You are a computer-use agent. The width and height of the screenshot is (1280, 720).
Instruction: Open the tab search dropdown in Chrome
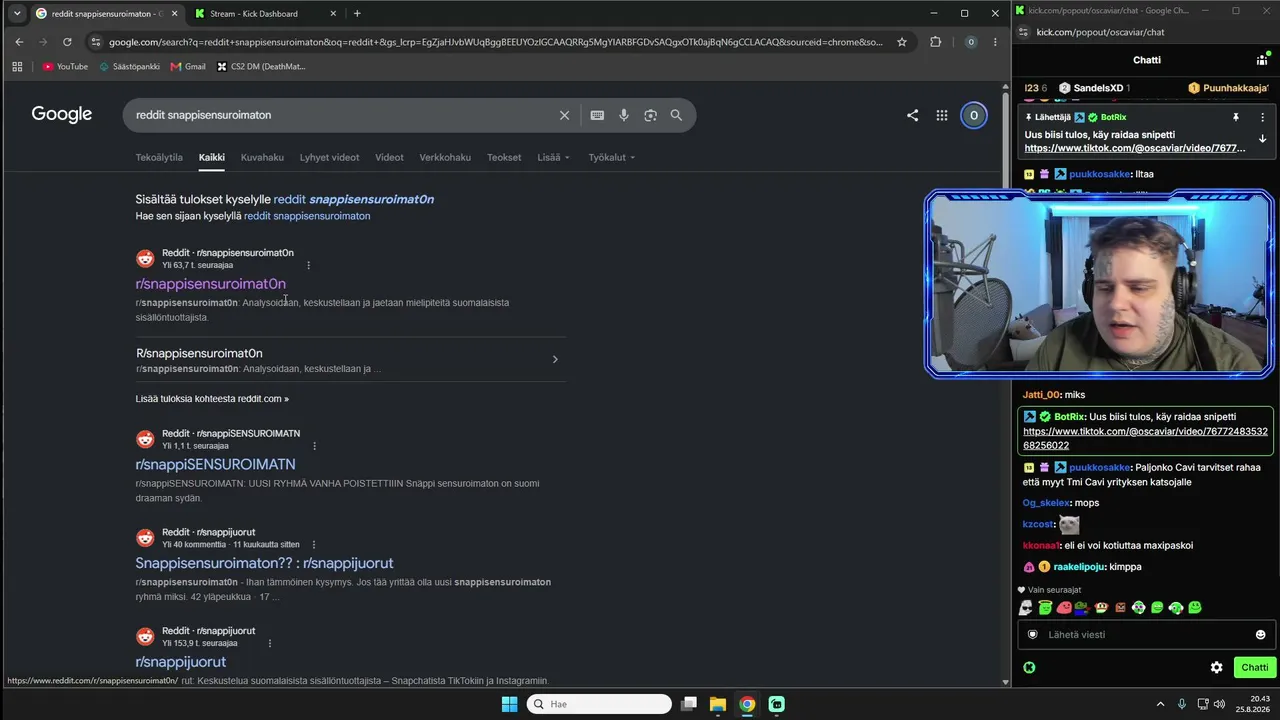tap(17, 13)
